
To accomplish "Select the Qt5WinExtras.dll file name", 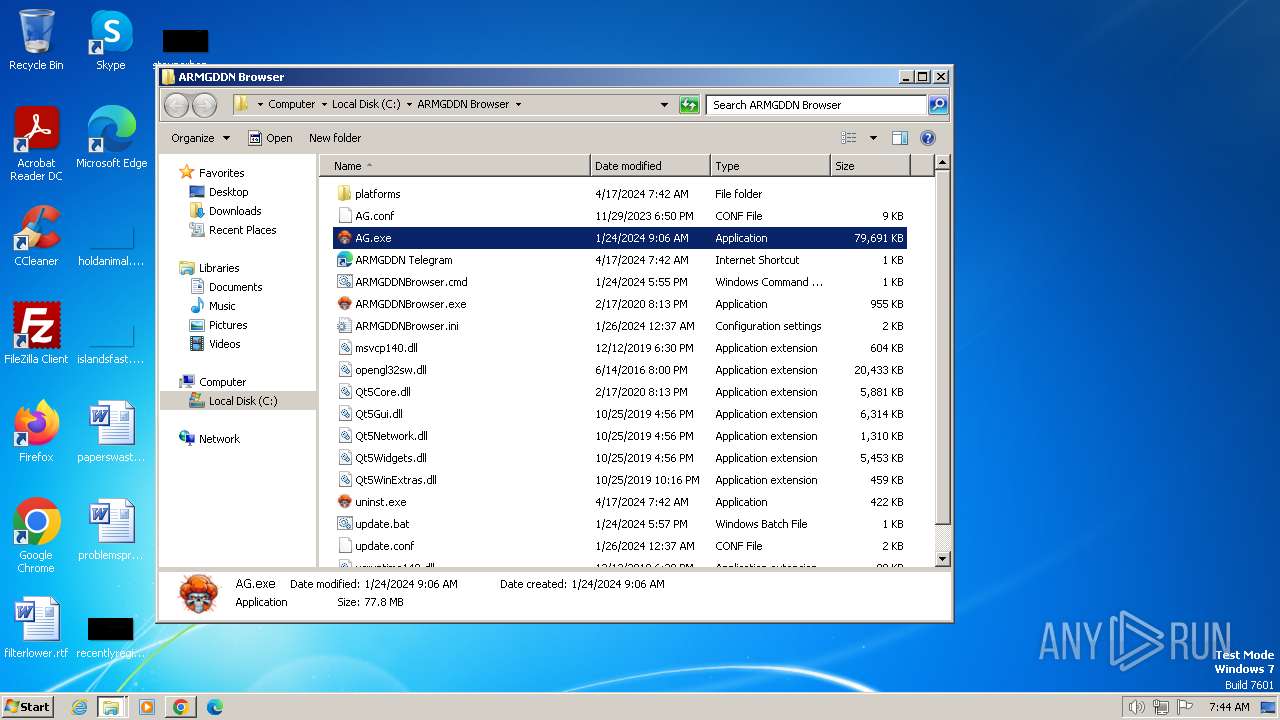I will pos(396,480).
